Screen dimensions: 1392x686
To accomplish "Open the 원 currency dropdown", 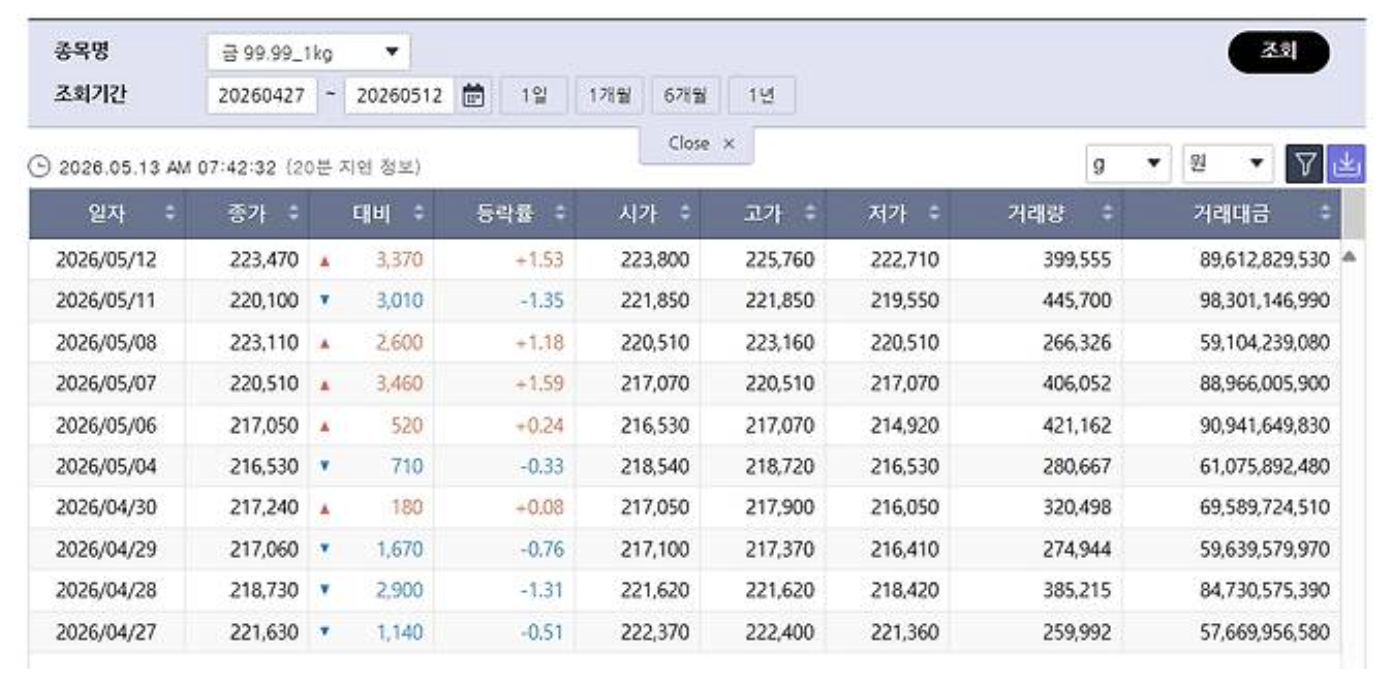I will click(1227, 163).
